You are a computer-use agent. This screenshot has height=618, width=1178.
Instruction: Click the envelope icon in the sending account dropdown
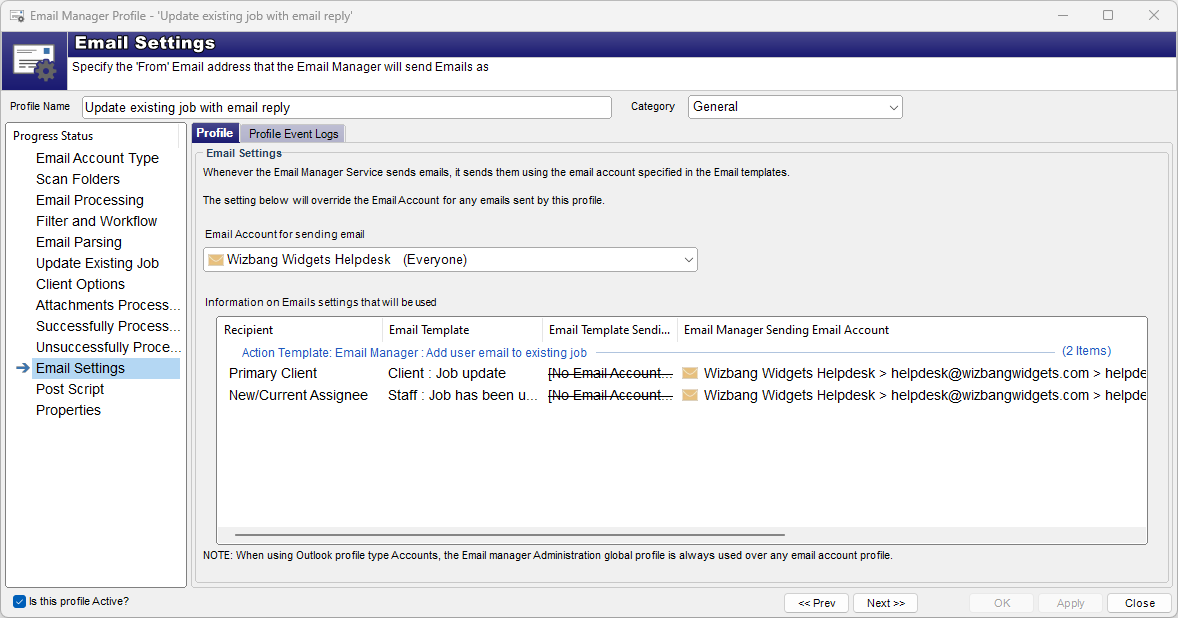(216, 260)
